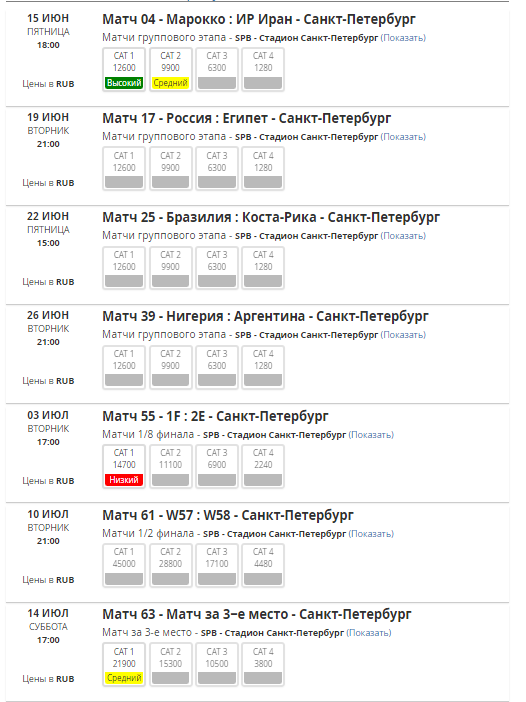
Task: Open Показать link under Match 39
Action: (403, 335)
